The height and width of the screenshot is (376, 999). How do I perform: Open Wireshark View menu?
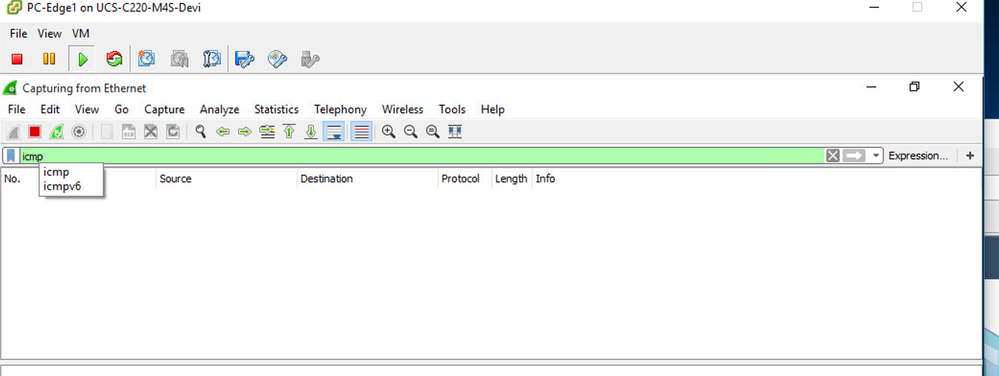pos(87,109)
